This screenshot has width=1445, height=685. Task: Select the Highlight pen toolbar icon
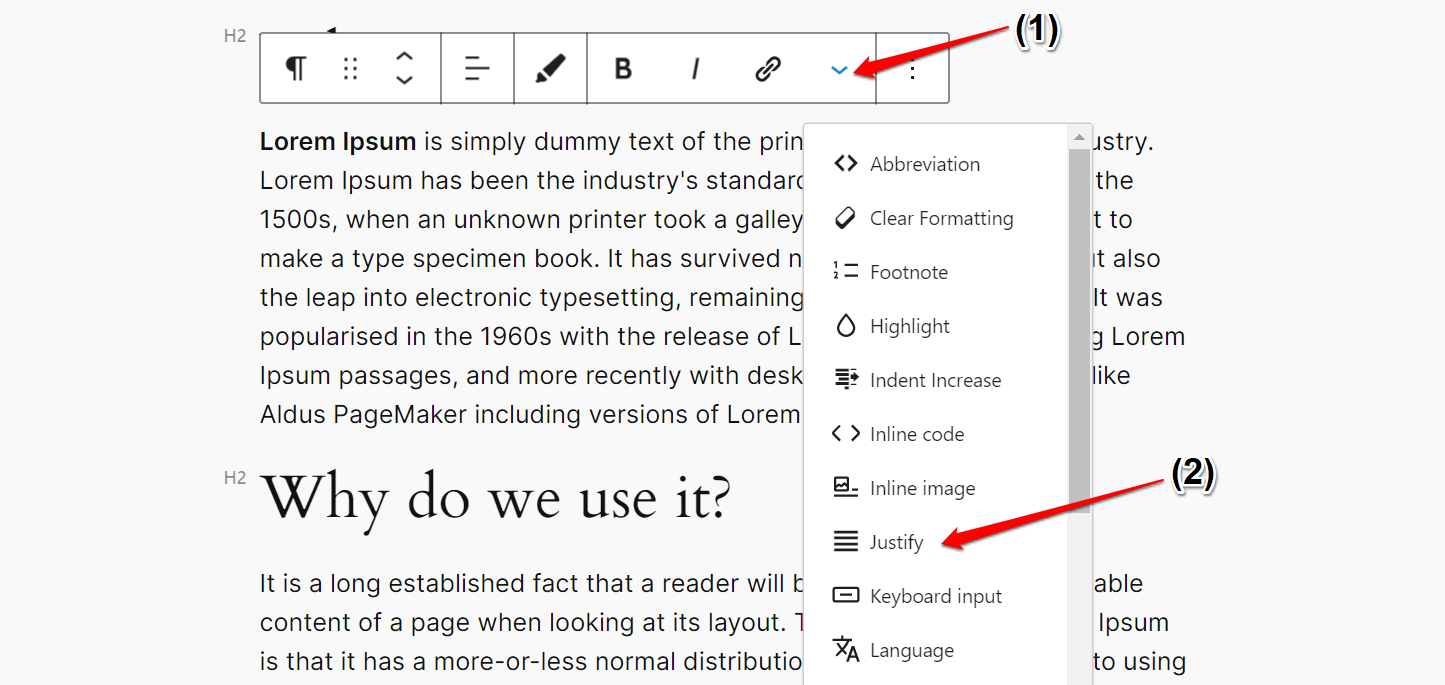click(x=550, y=68)
